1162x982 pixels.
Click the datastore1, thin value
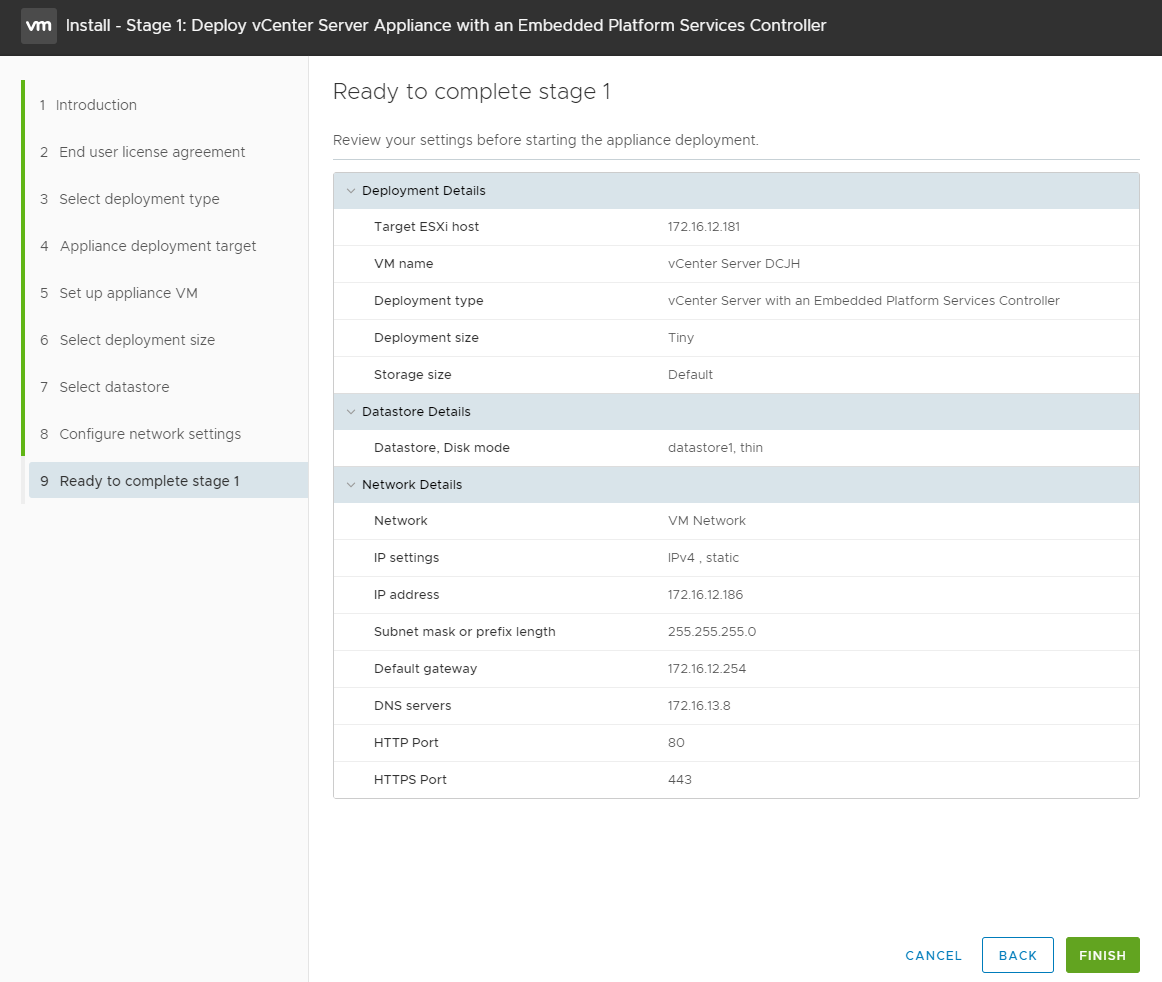(715, 448)
